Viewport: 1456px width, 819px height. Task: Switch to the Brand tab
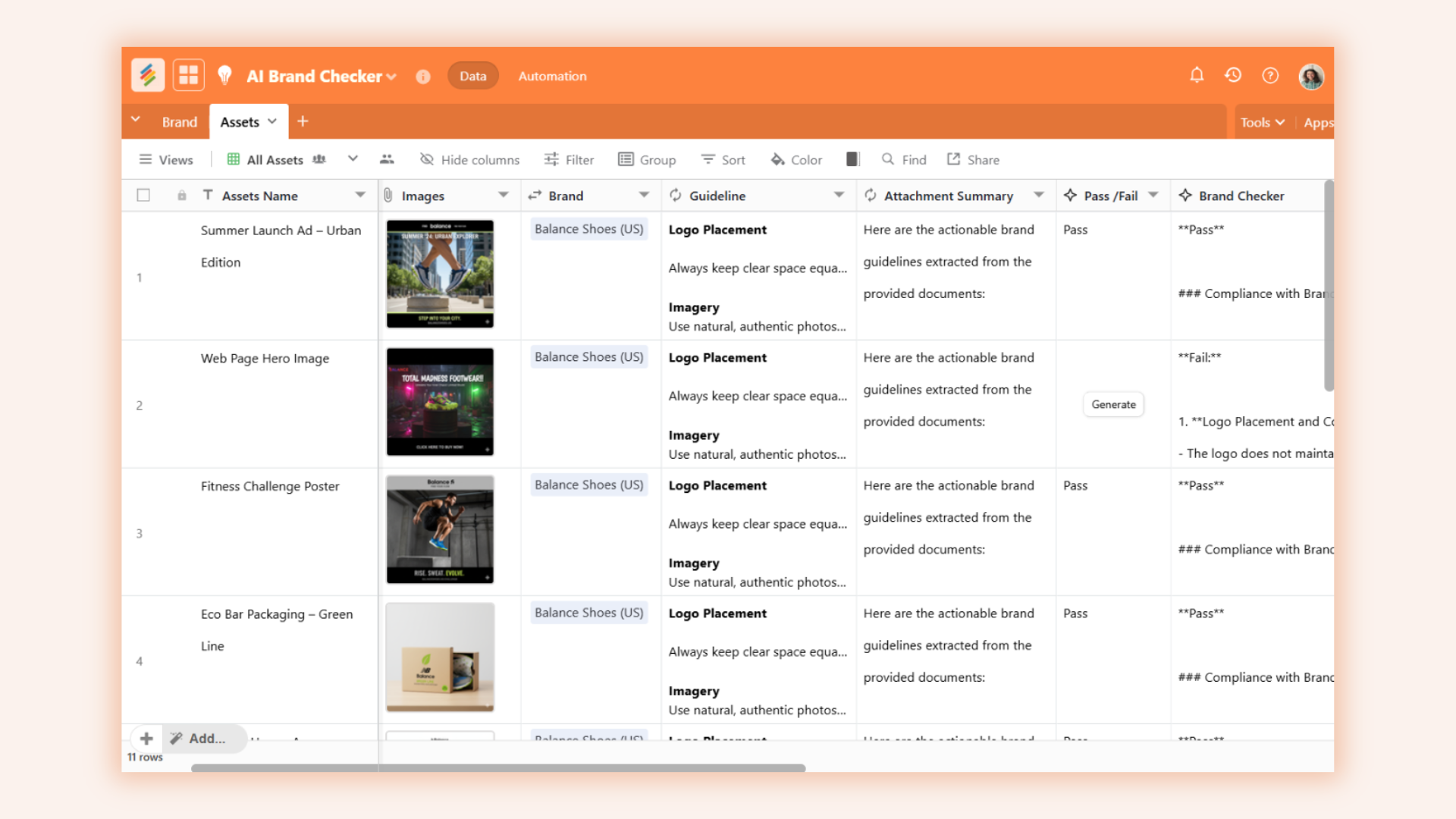pos(179,122)
